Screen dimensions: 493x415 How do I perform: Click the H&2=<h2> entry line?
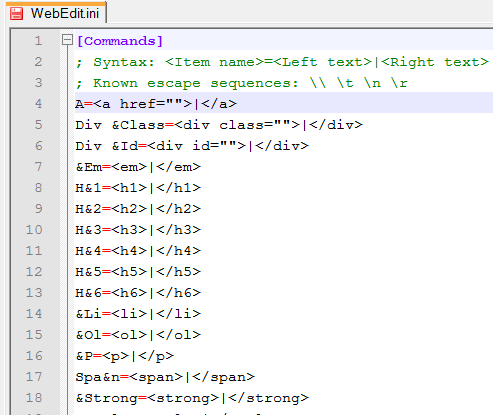[138, 209]
